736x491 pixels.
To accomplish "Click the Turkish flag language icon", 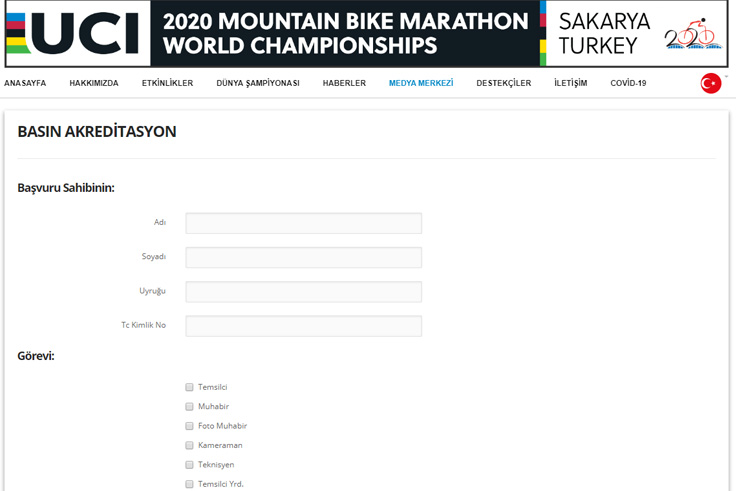I will (711, 84).
